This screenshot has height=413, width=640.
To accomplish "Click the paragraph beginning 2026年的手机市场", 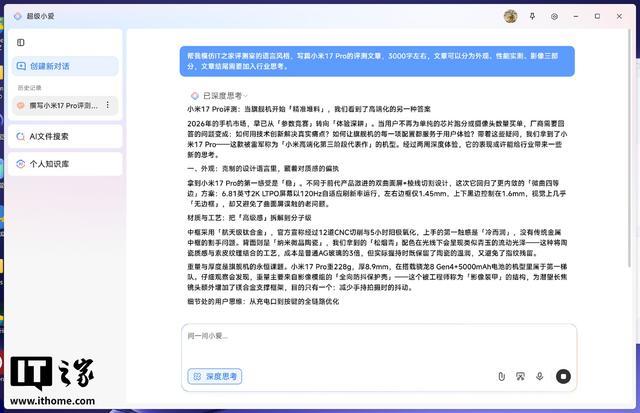I will point(377,139).
